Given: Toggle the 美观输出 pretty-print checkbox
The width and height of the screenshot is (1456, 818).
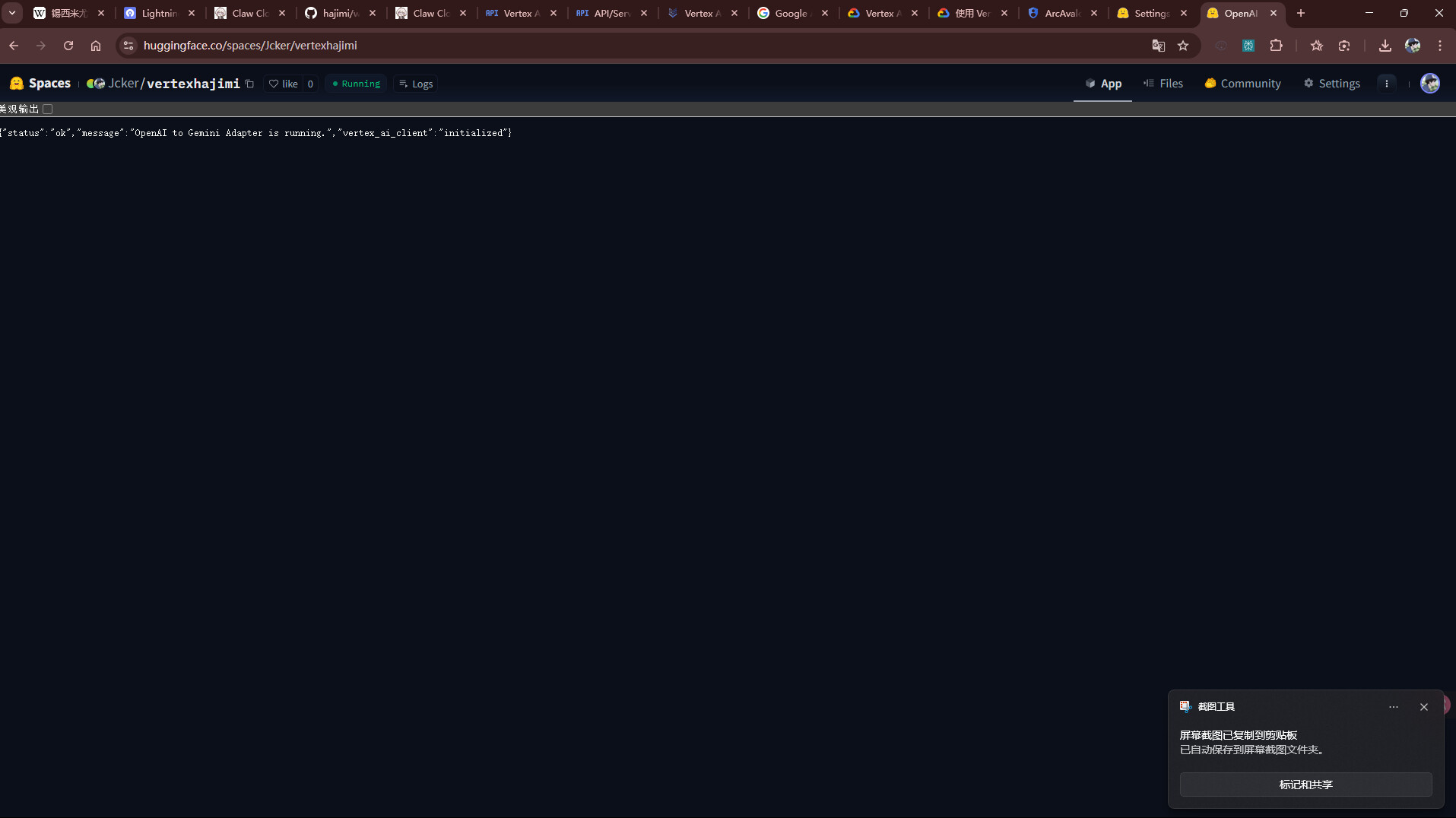Looking at the screenshot, I should (x=48, y=109).
